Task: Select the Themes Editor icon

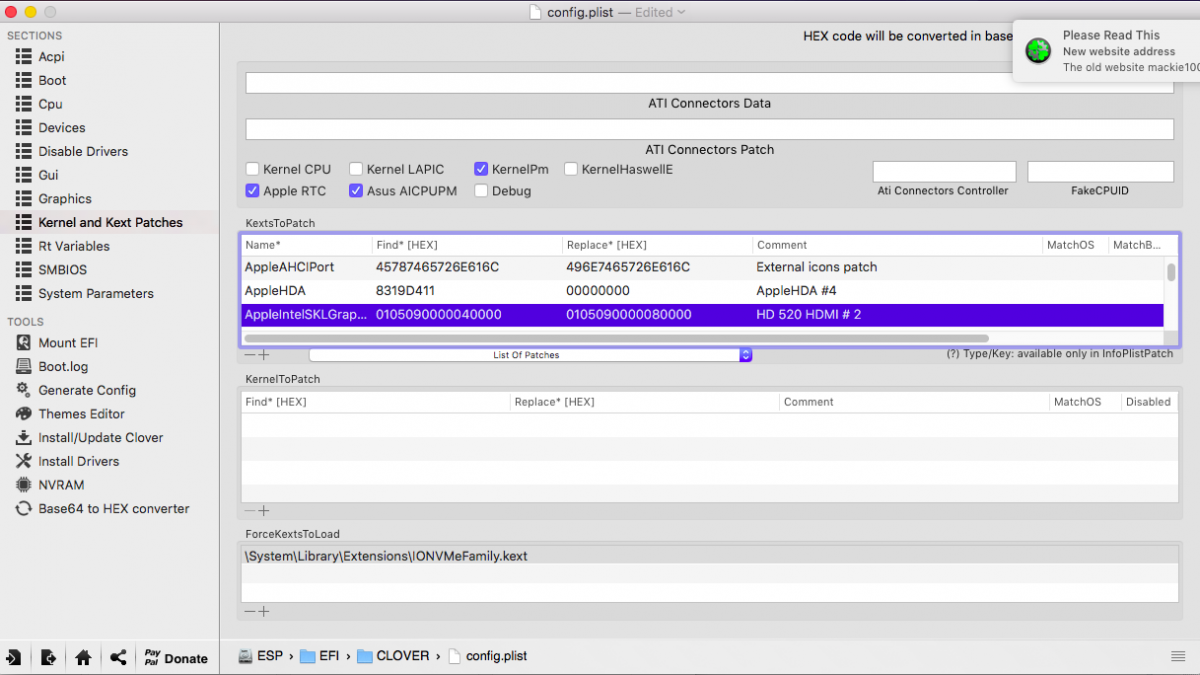Action: pos(23,414)
